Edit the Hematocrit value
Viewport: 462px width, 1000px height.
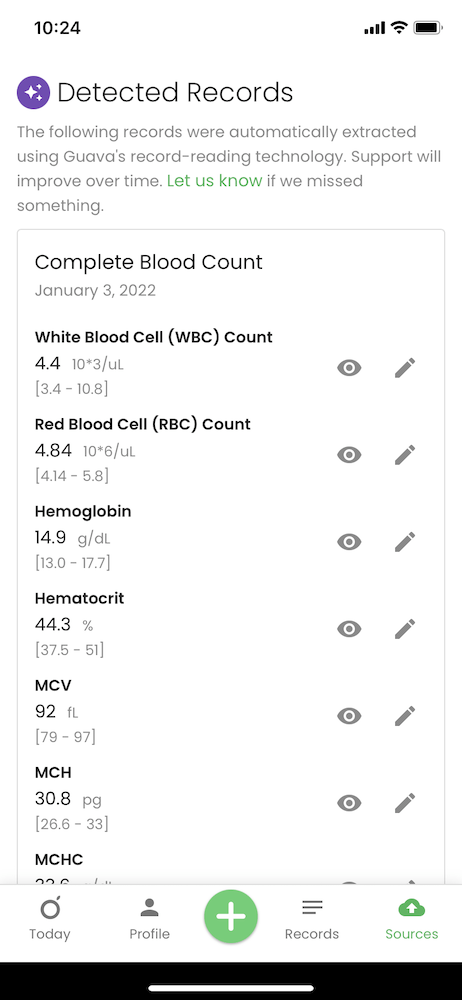tap(405, 629)
